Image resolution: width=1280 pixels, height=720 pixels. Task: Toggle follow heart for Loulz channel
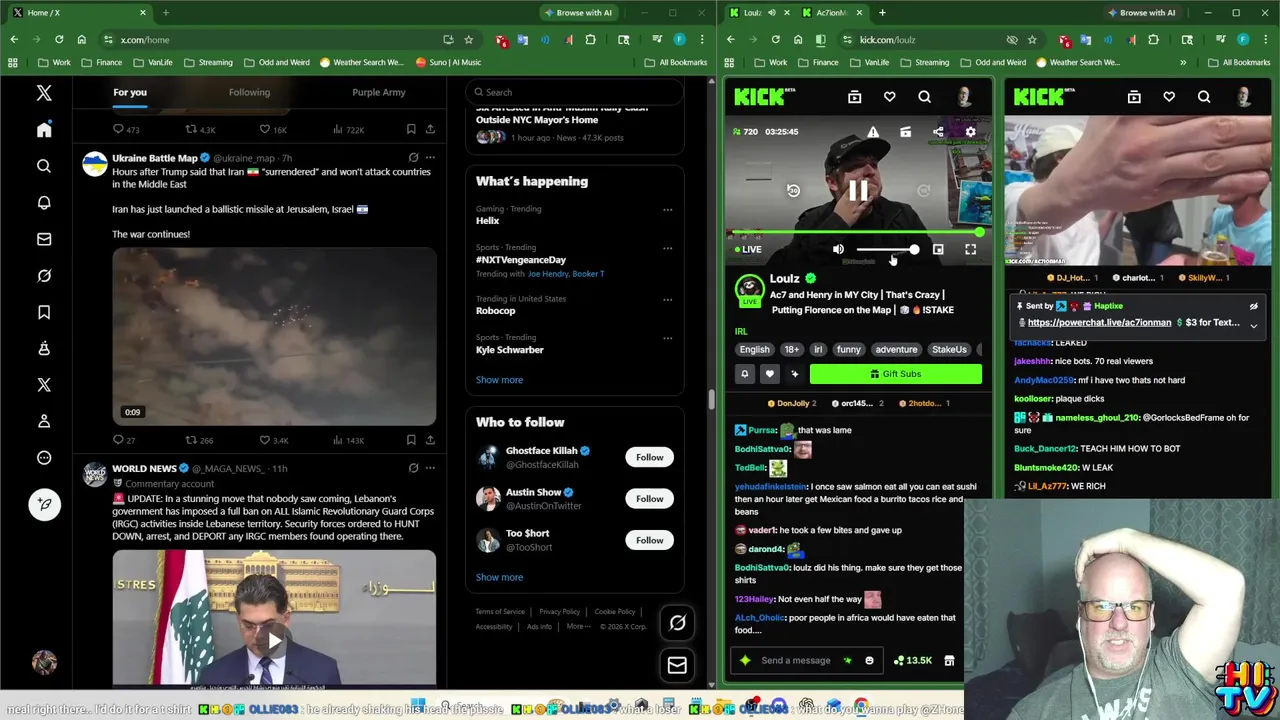tap(769, 374)
